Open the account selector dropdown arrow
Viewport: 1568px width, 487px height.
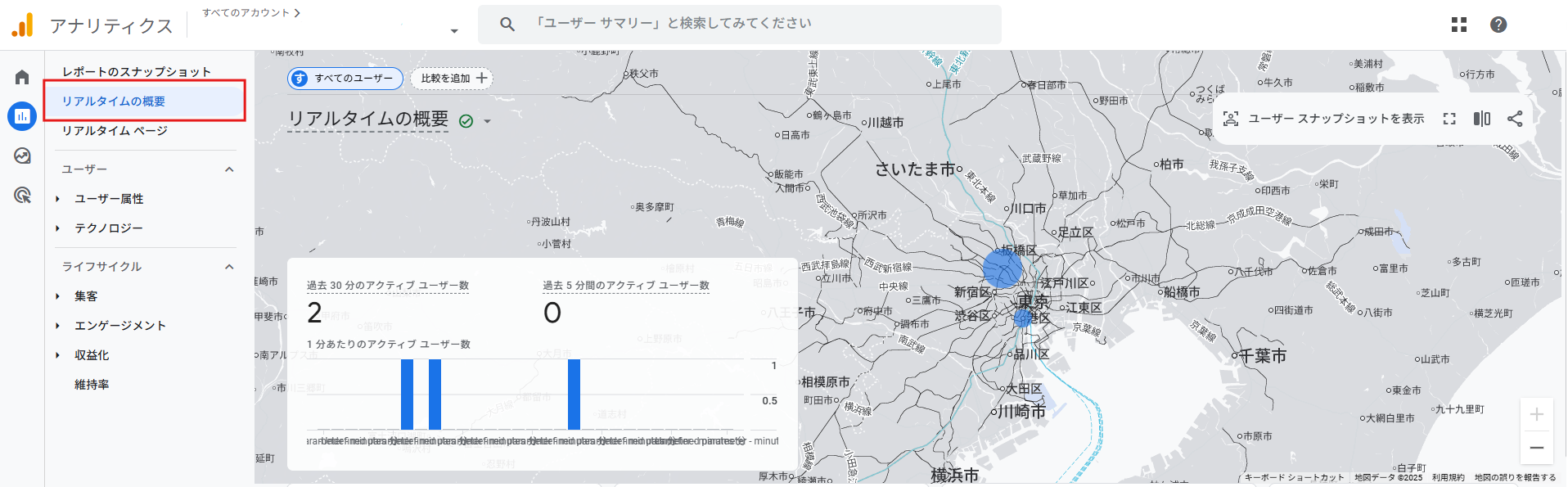coord(454,31)
